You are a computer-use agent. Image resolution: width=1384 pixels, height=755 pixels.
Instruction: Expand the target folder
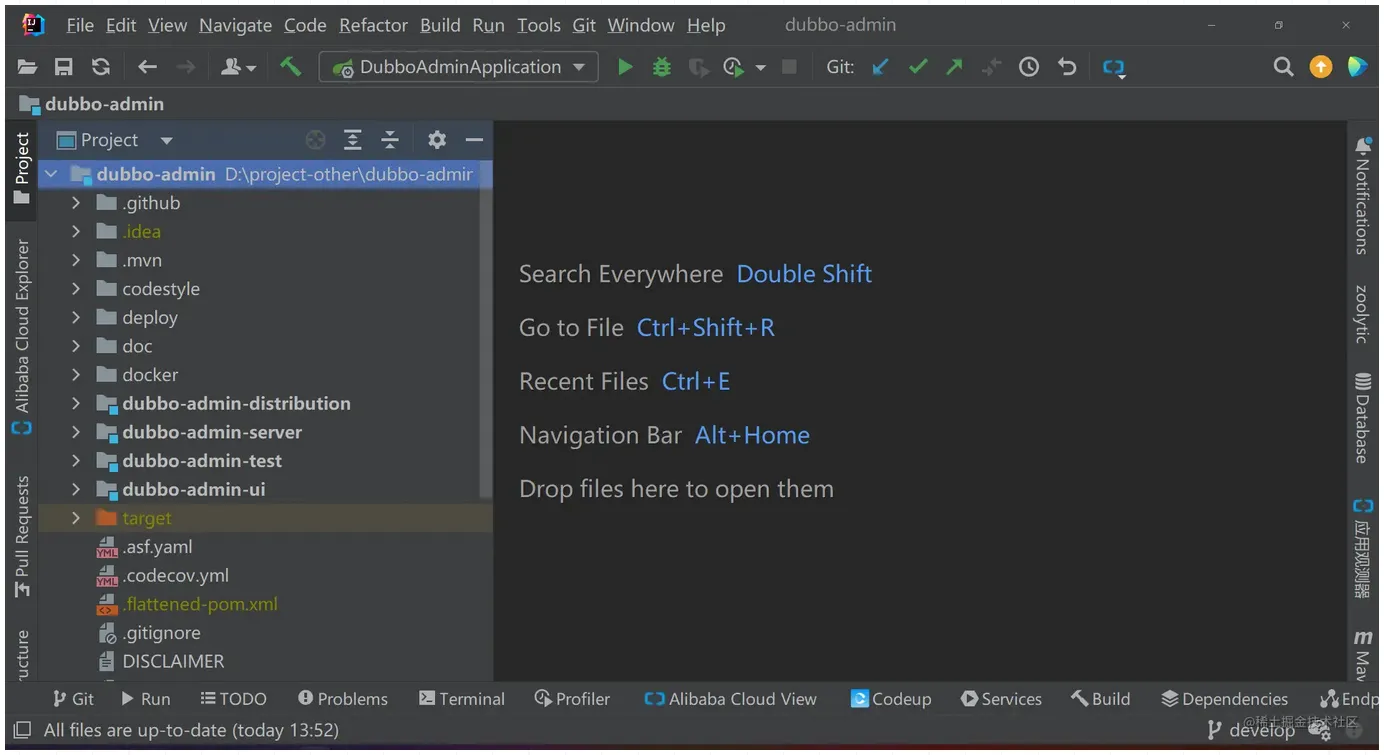[x=76, y=518]
